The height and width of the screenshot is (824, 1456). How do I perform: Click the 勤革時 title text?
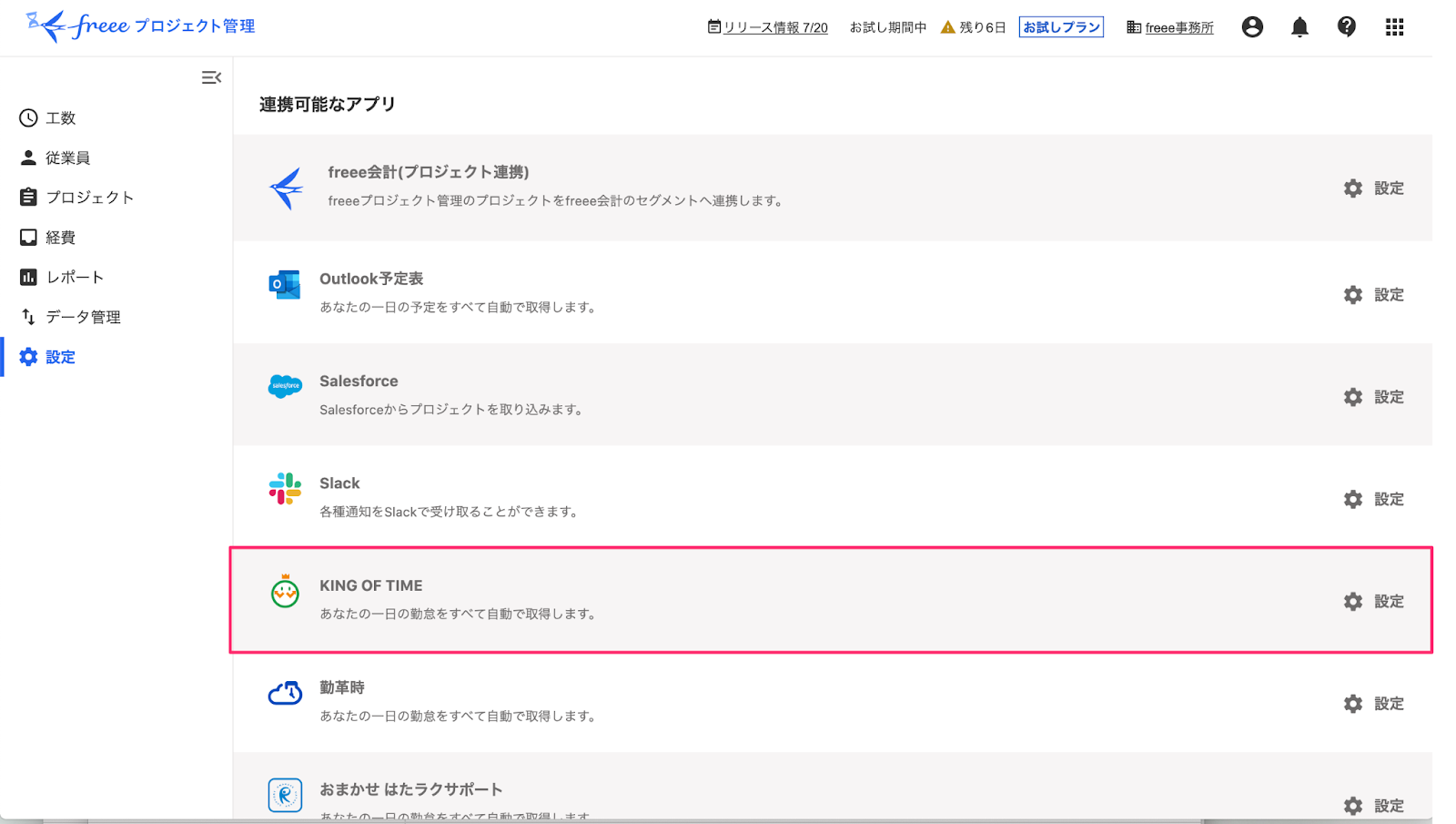(342, 687)
